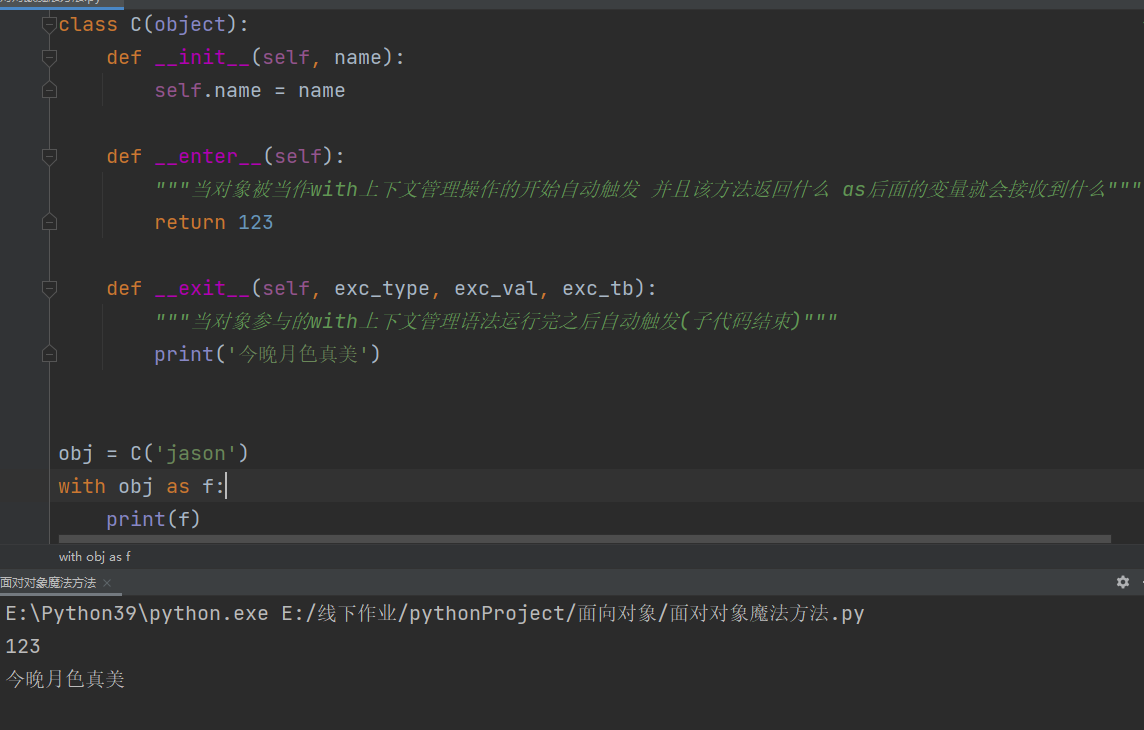Click print('今晚月色真美') line in editor
Viewport: 1144px width, 730px height.
pyautogui.click(x=267, y=354)
